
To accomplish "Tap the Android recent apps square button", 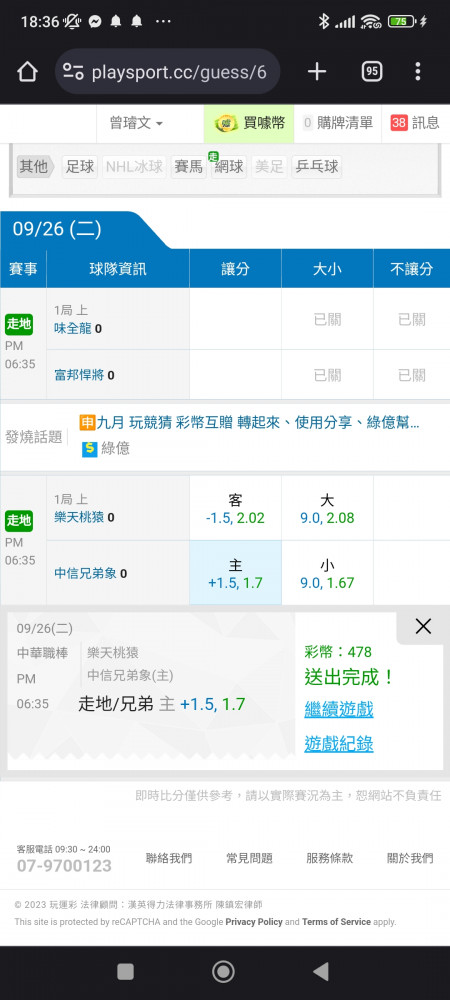I will (x=126, y=971).
